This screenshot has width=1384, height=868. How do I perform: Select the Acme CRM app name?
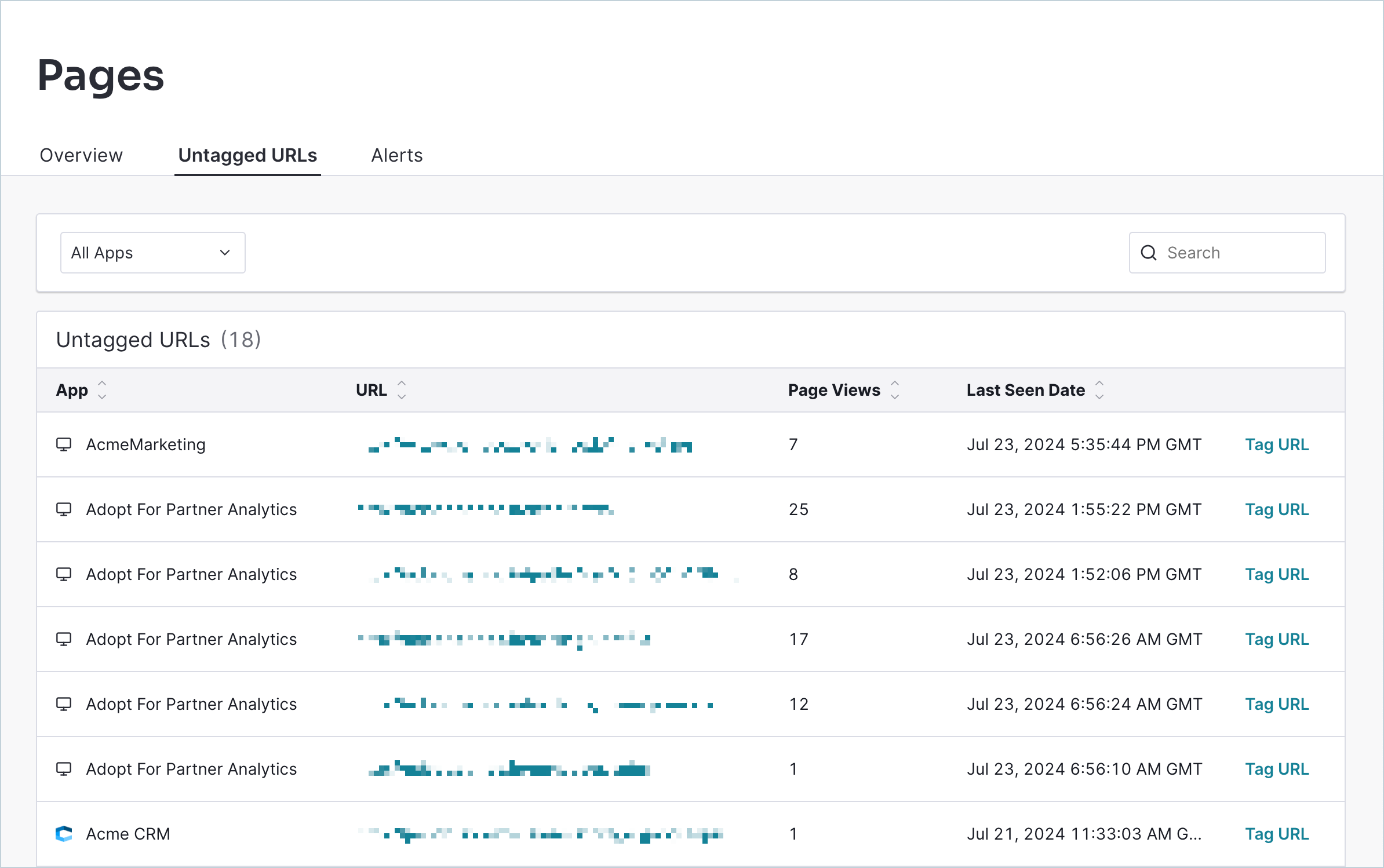coord(128,834)
